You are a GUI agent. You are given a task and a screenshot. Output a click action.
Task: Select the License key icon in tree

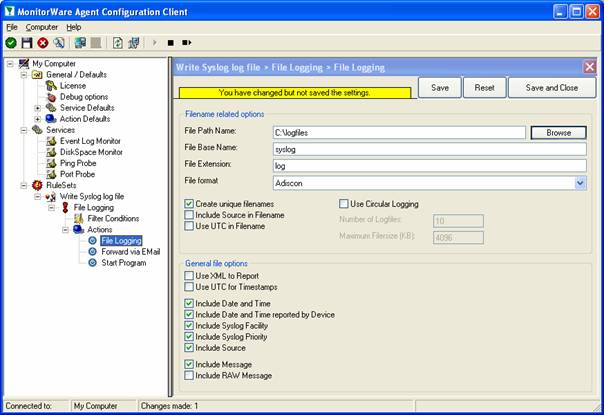point(51,86)
